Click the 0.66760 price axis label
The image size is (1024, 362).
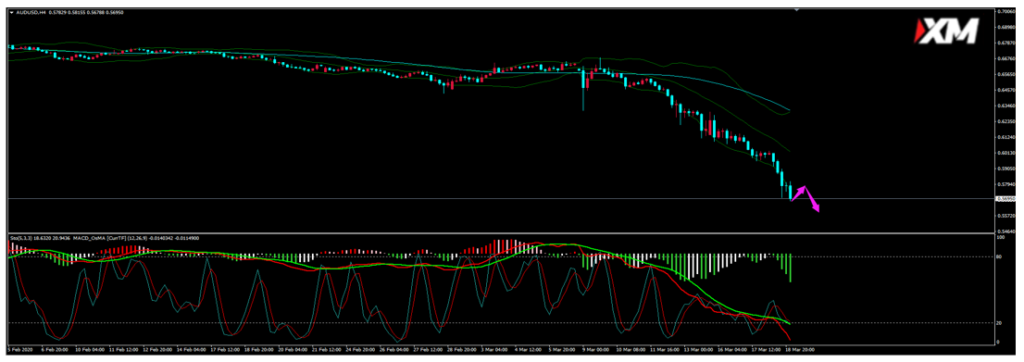pyautogui.click(x=1007, y=59)
